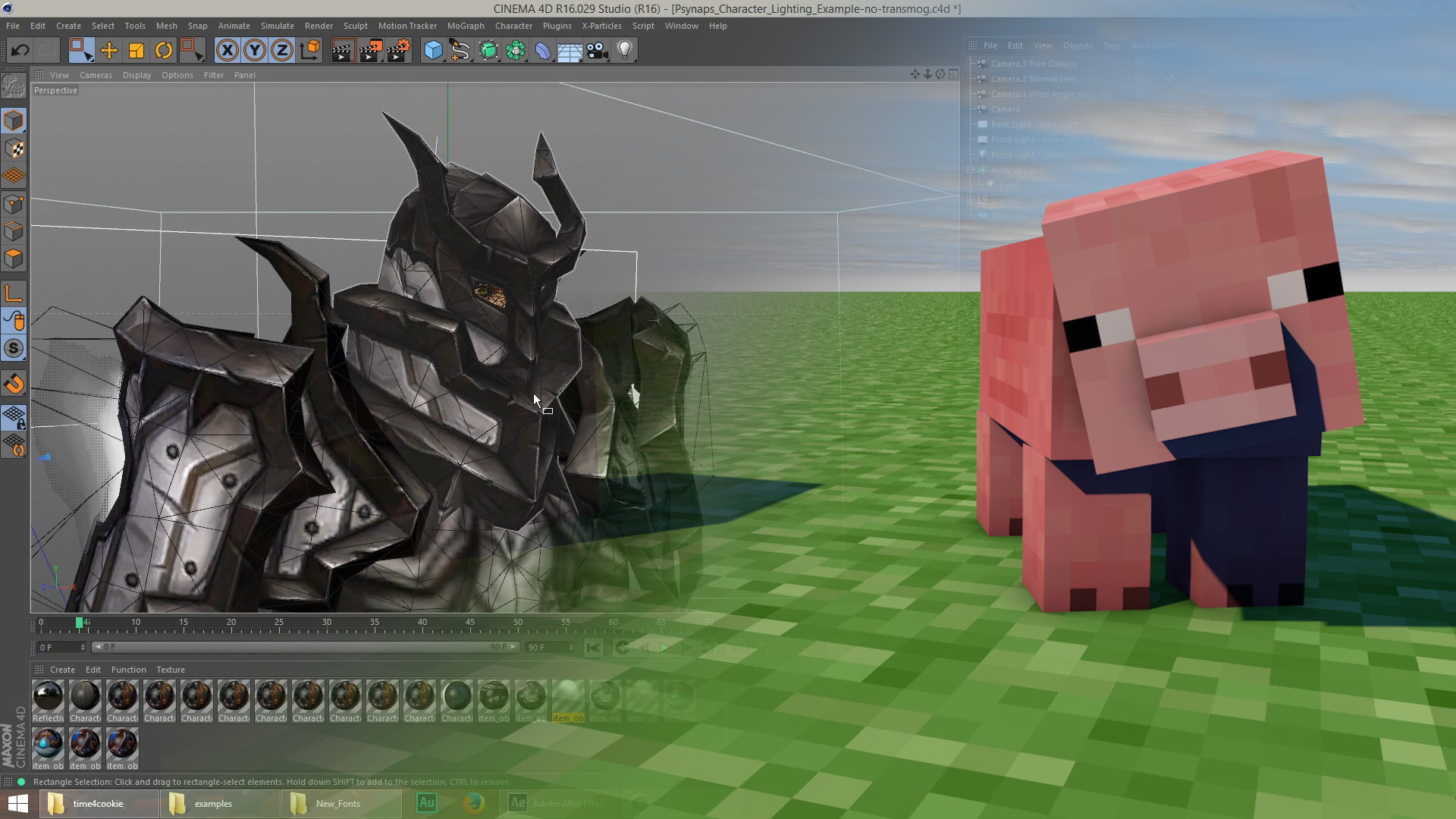Open the viewport Cameras menu
This screenshot has height=819, width=1456.
point(96,75)
